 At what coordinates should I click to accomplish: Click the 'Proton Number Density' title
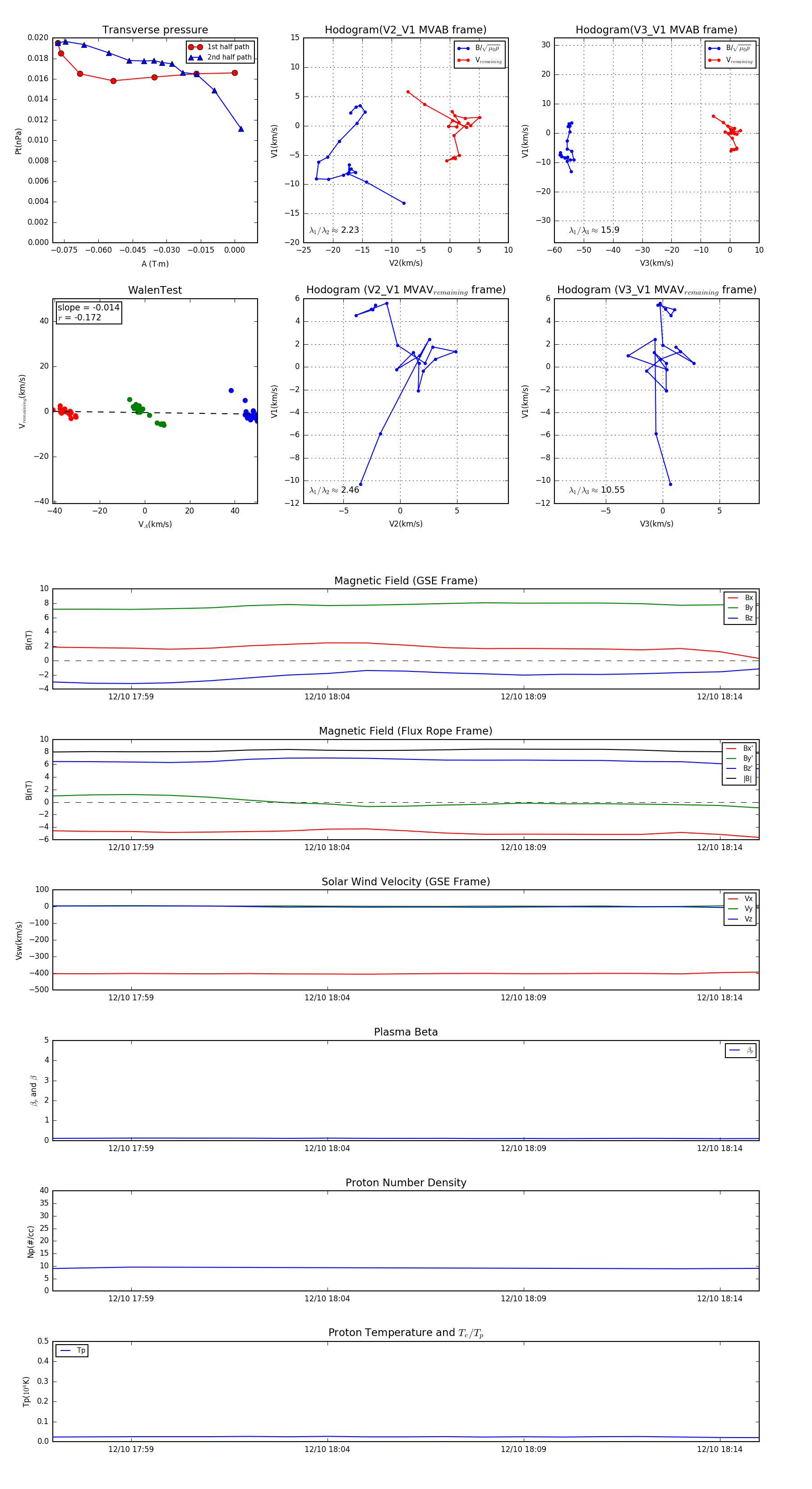pos(406,1183)
